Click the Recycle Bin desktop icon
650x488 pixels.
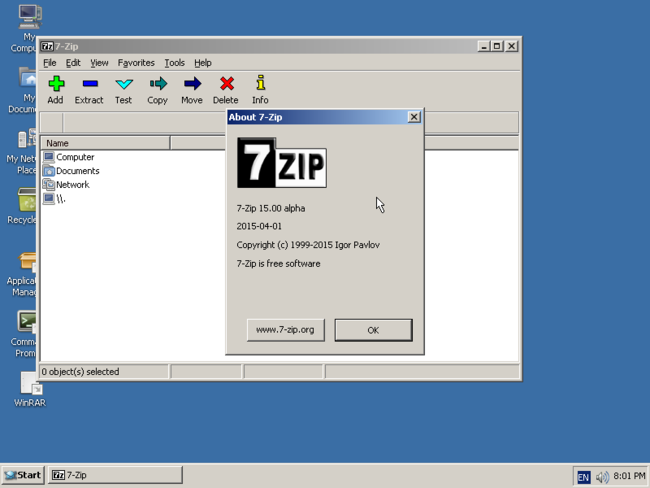coord(27,200)
